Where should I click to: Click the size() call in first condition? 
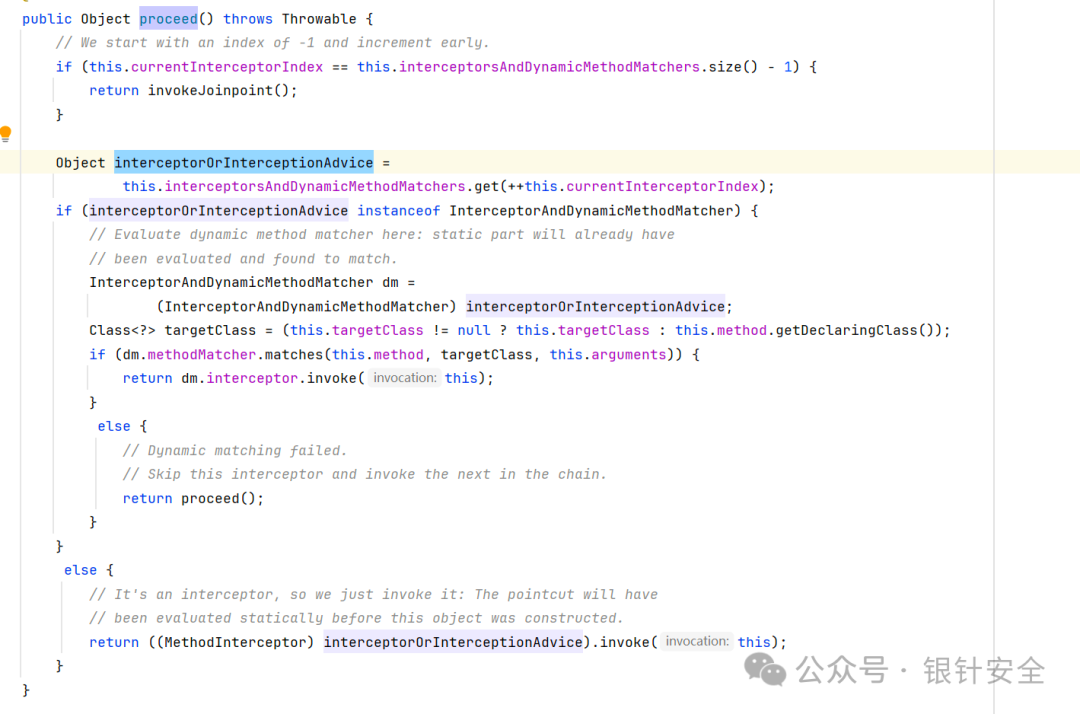tap(733, 67)
